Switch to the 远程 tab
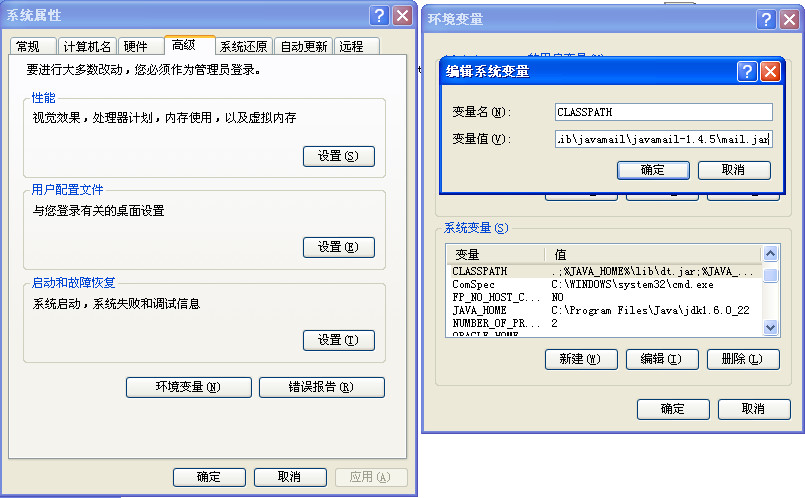Viewport: 805px width, 498px height. (x=356, y=46)
